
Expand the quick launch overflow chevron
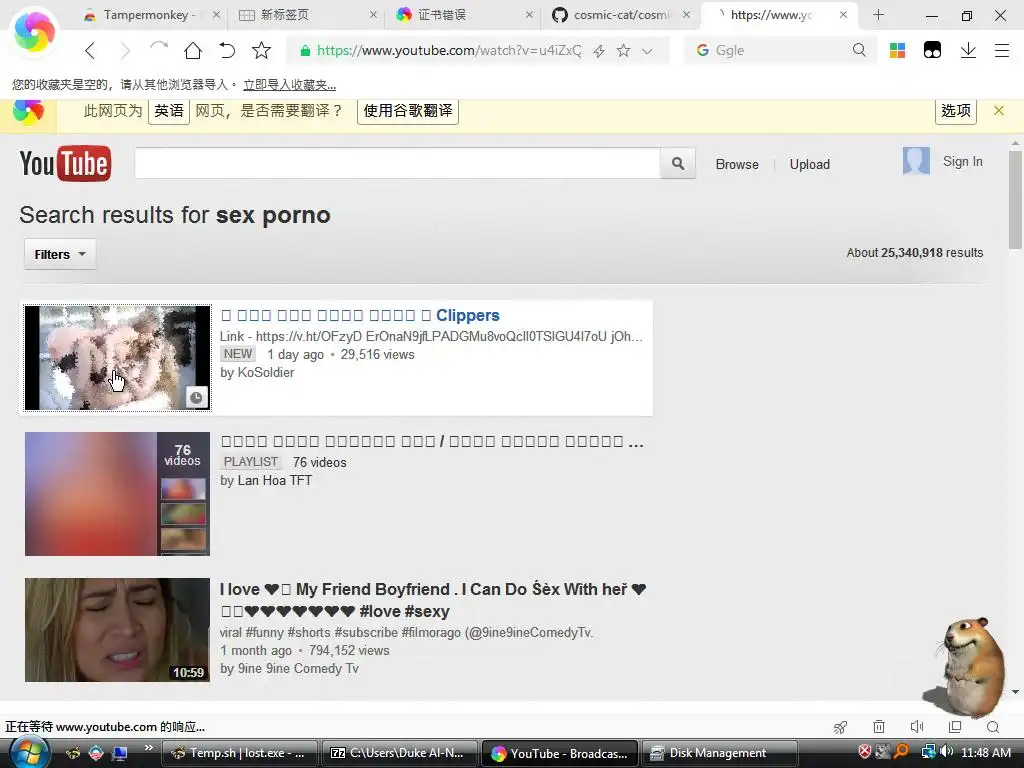(148, 748)
